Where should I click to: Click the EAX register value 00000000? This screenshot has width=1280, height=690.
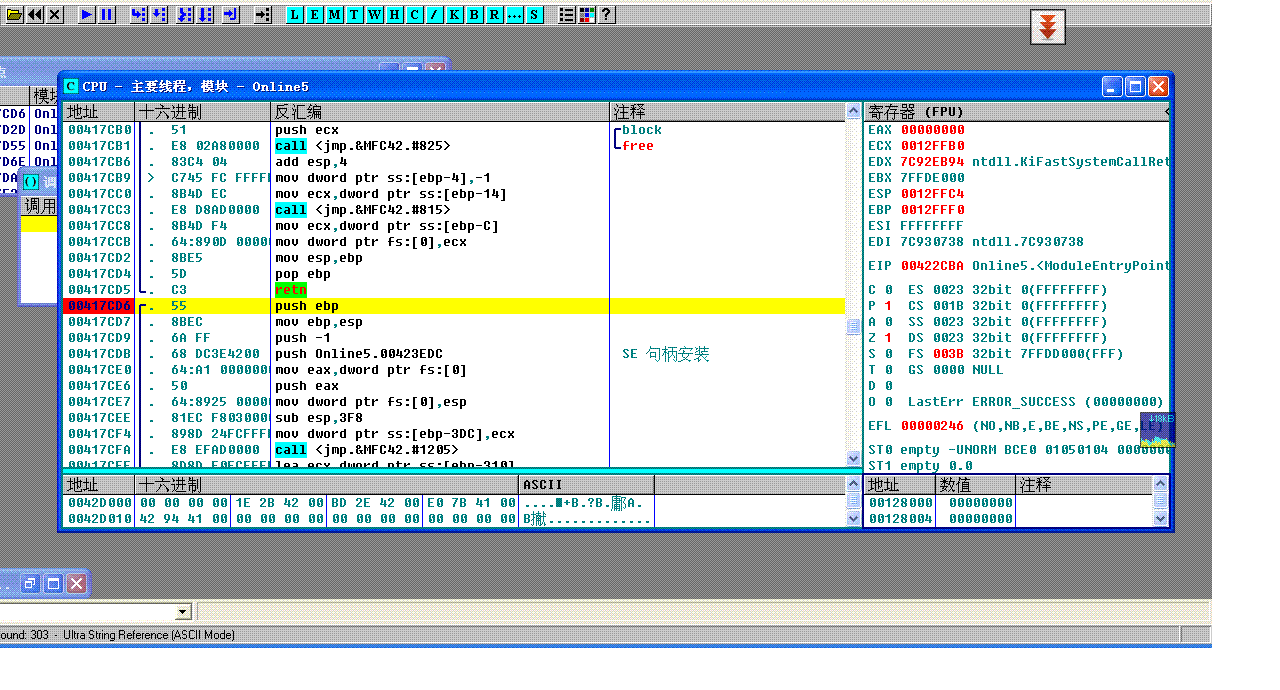(x=932, y=130)
